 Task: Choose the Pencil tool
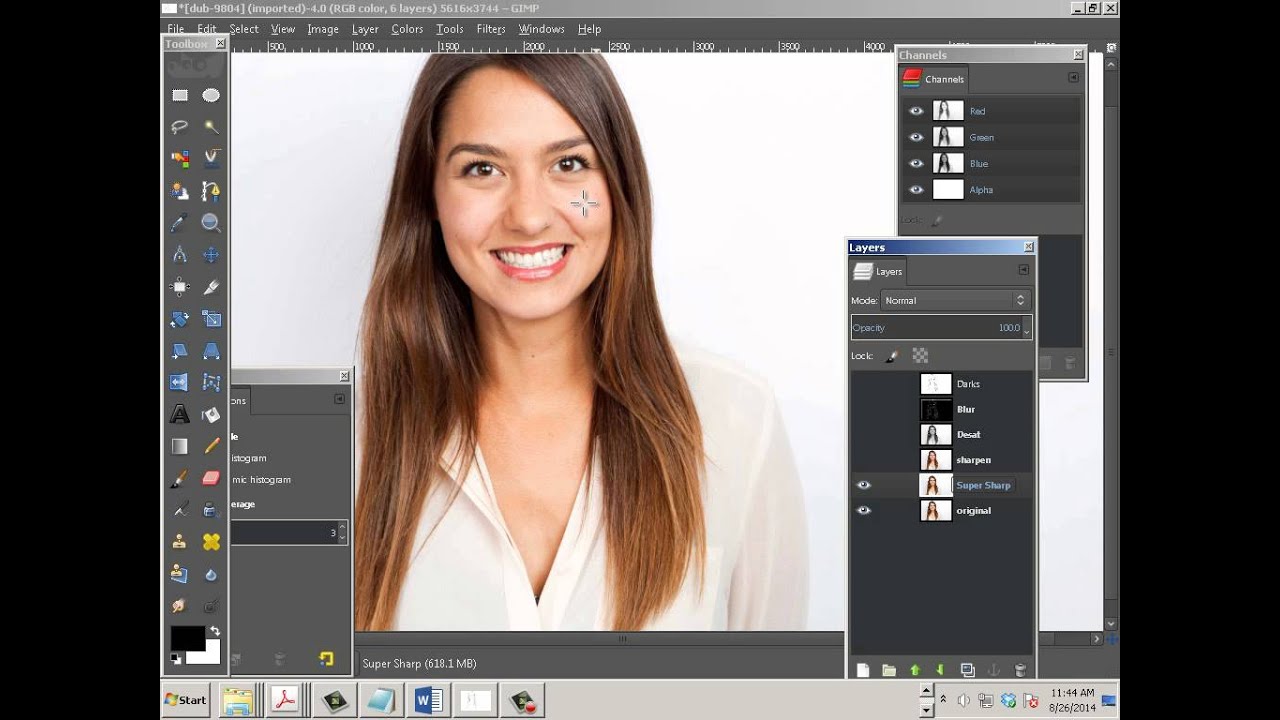pos(211,446)
